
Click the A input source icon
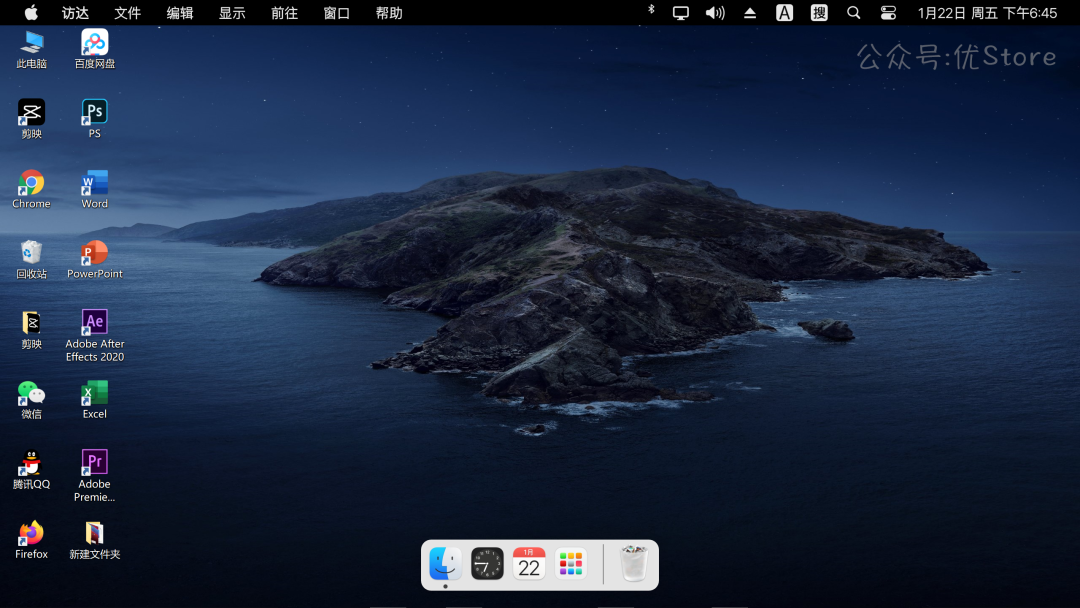[785, 12]
